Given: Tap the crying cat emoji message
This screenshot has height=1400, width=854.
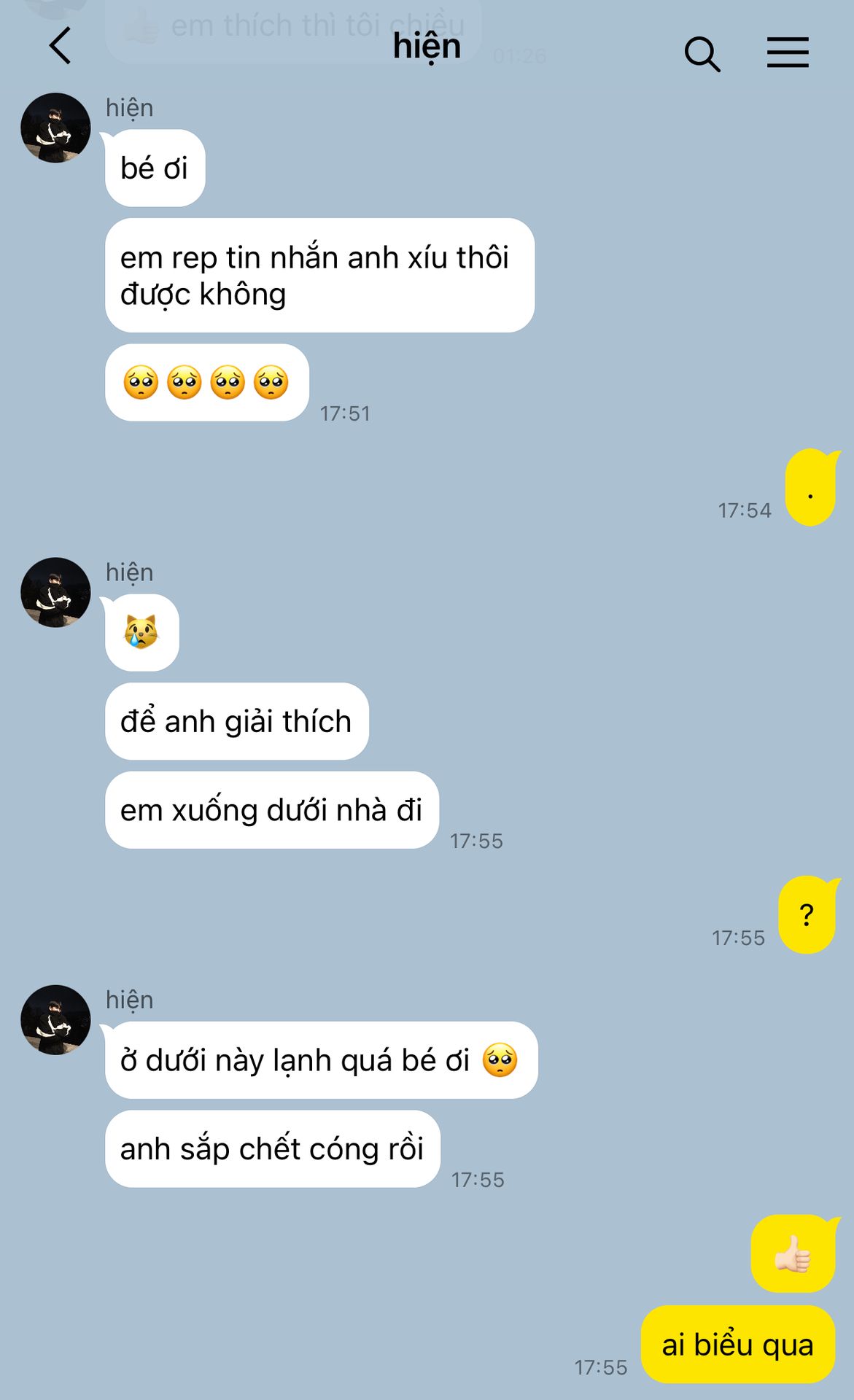Looking at the screenshot, I should (x=141, y=632).
